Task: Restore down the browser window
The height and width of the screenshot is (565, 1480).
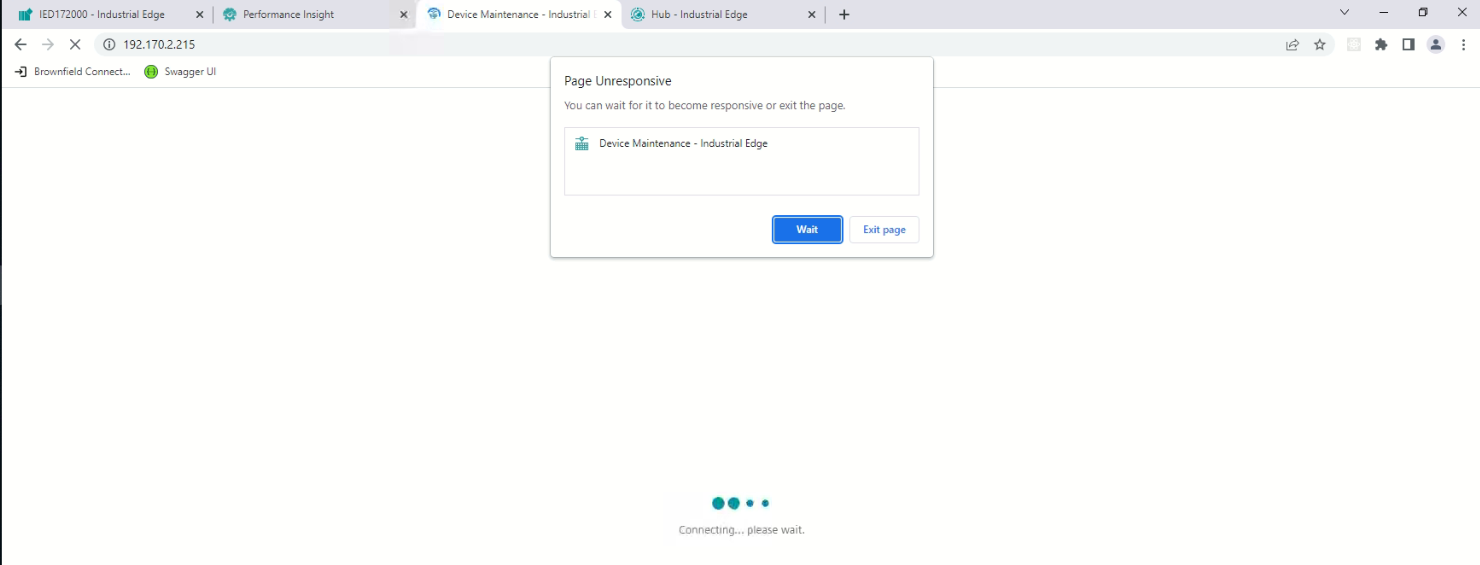Action: coord(1423,13)
